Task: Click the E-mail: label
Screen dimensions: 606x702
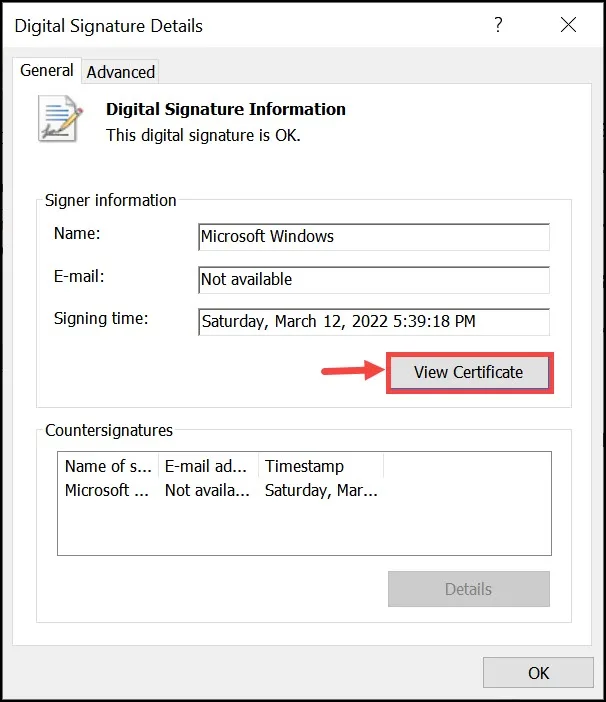Action: click(79, 276)
